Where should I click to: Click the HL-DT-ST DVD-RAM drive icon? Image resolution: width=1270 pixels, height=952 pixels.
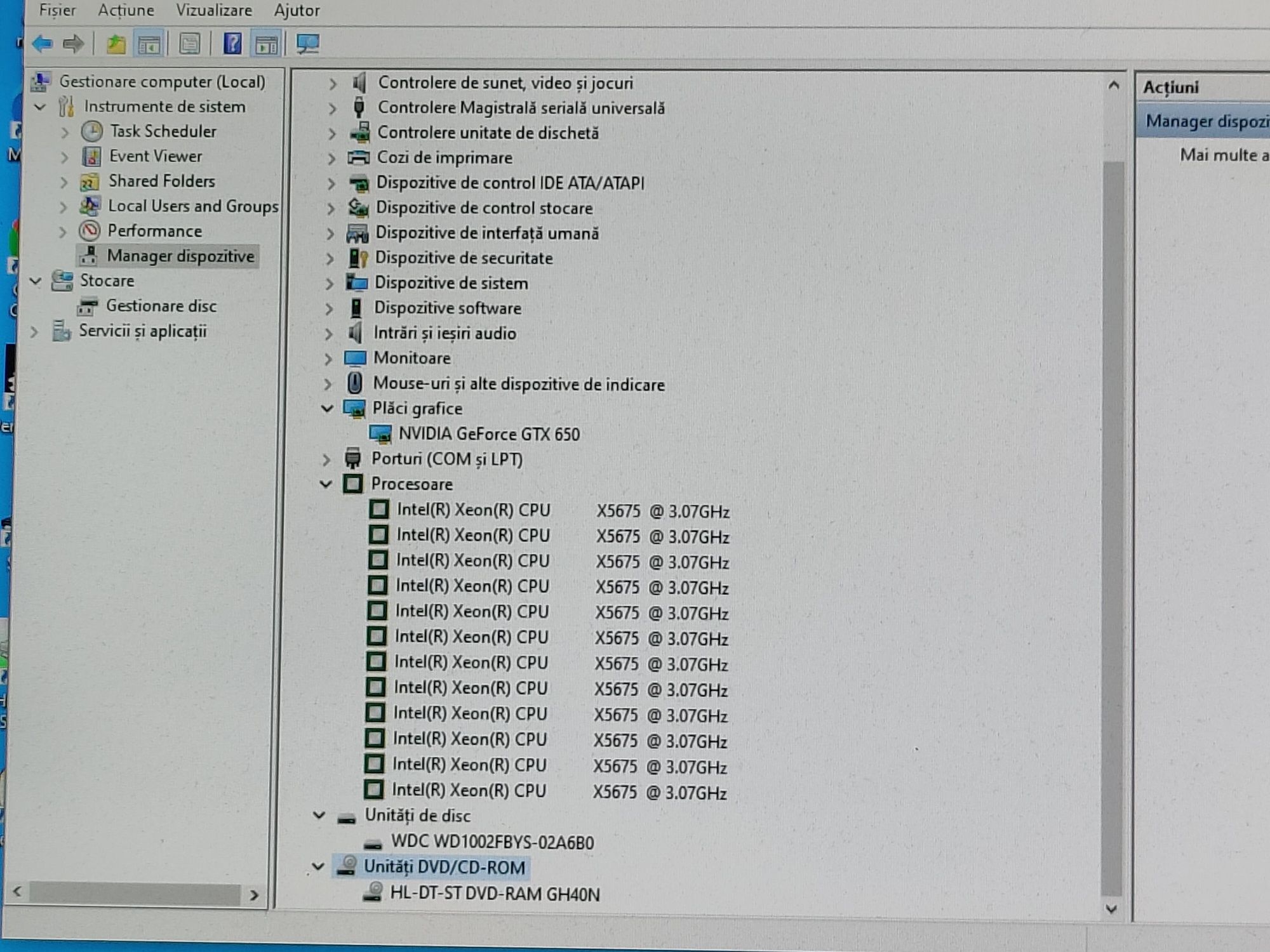coord(373,893)
